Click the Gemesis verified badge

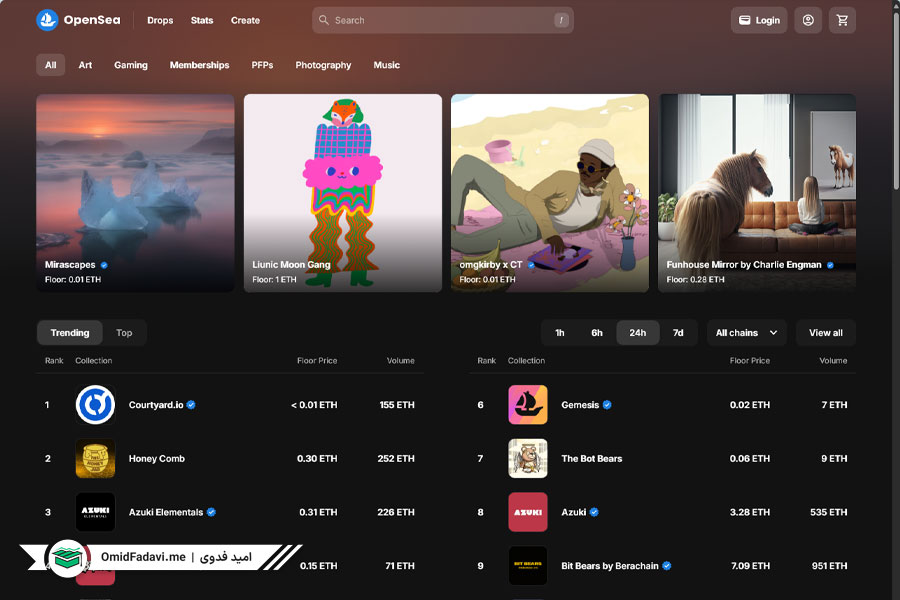(607, 405)
